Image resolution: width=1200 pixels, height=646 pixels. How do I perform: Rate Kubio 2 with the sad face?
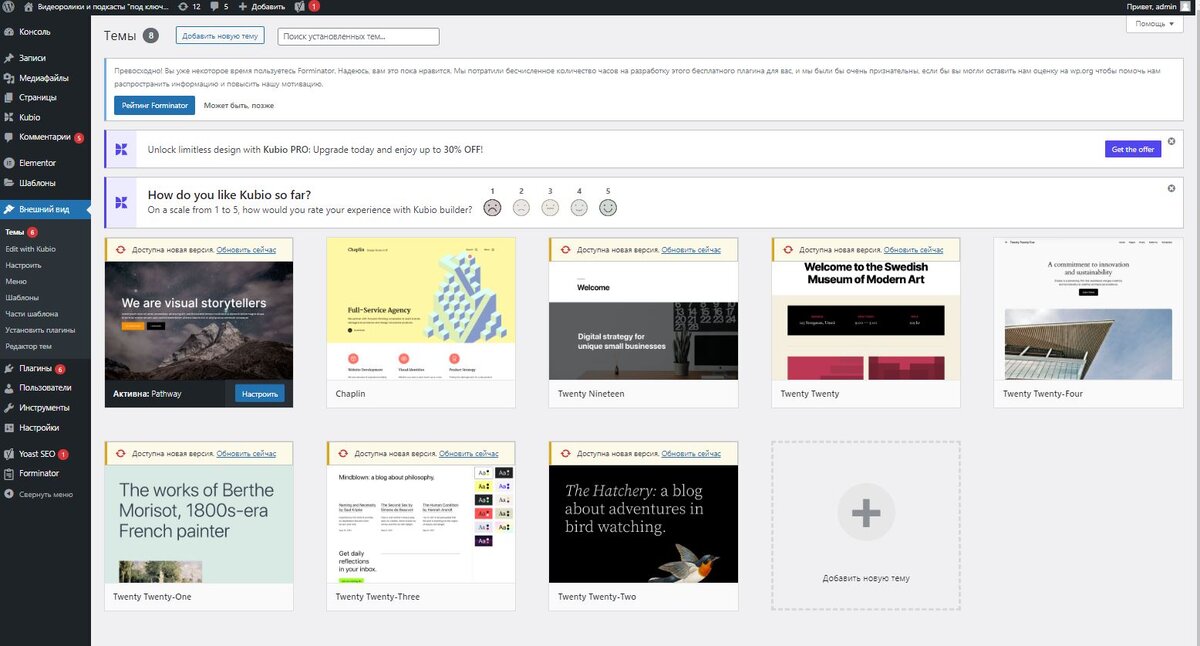click(521, 208)
